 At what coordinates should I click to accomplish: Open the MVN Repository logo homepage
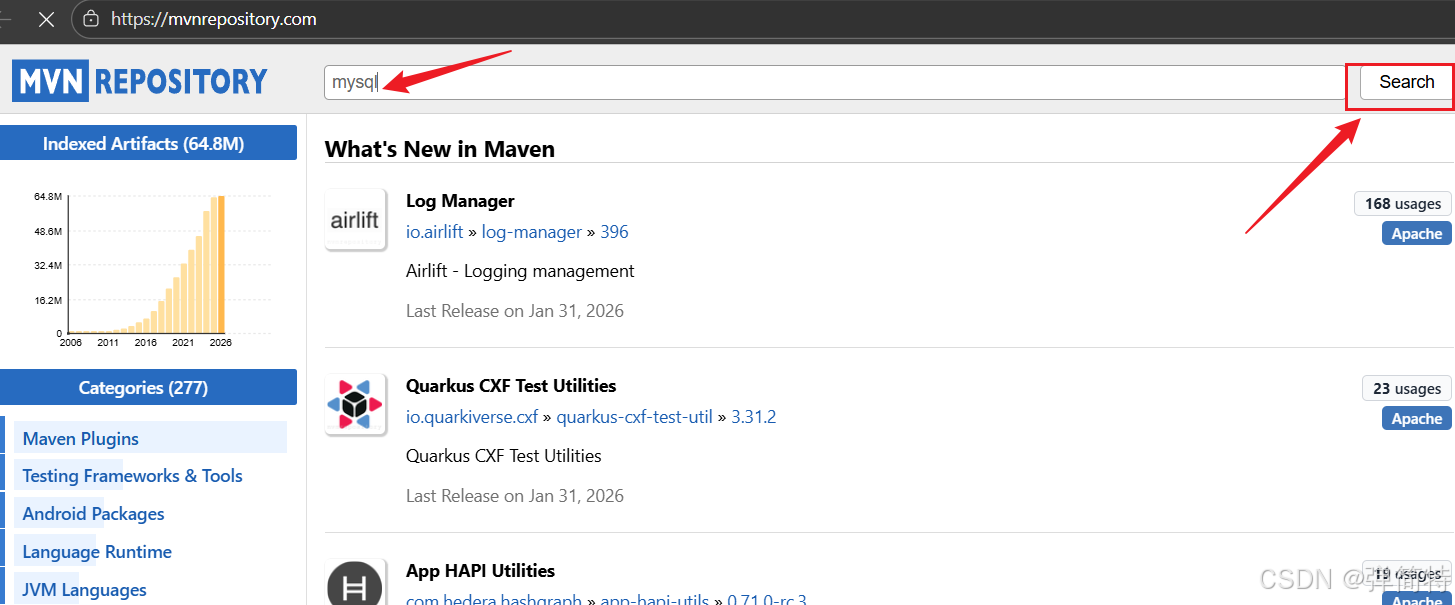140,81
